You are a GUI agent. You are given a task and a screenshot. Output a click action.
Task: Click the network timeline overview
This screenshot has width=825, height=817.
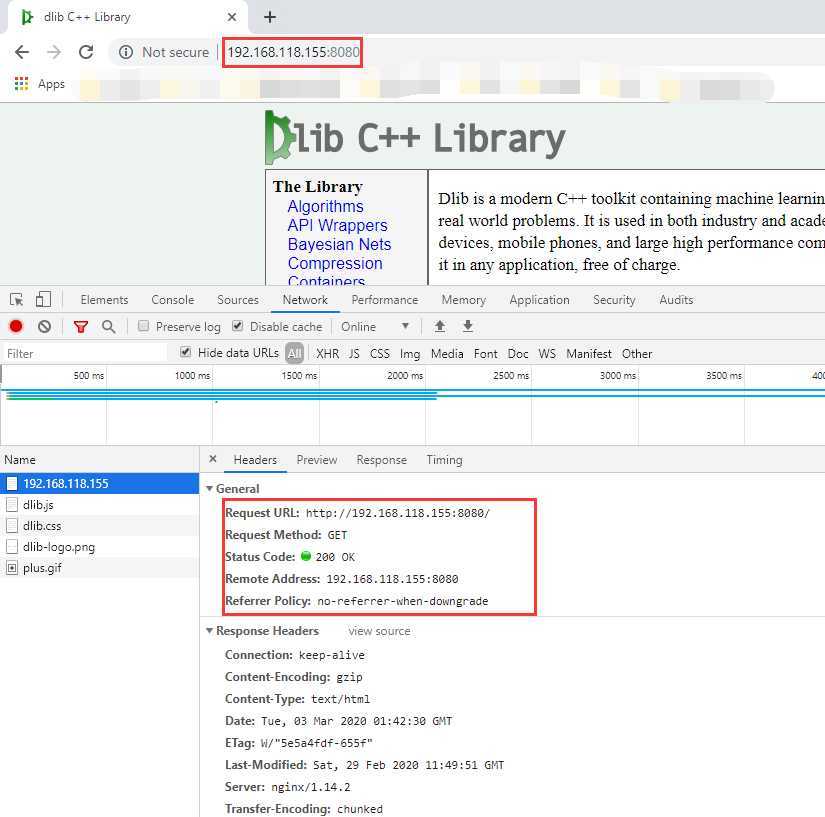412,405
